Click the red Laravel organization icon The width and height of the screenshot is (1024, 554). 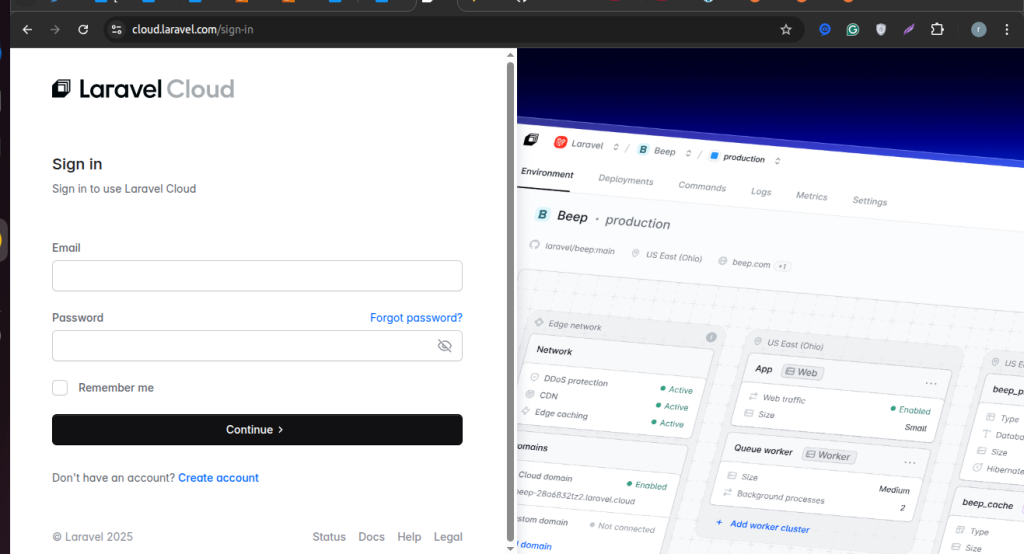(x=560, y=142)
